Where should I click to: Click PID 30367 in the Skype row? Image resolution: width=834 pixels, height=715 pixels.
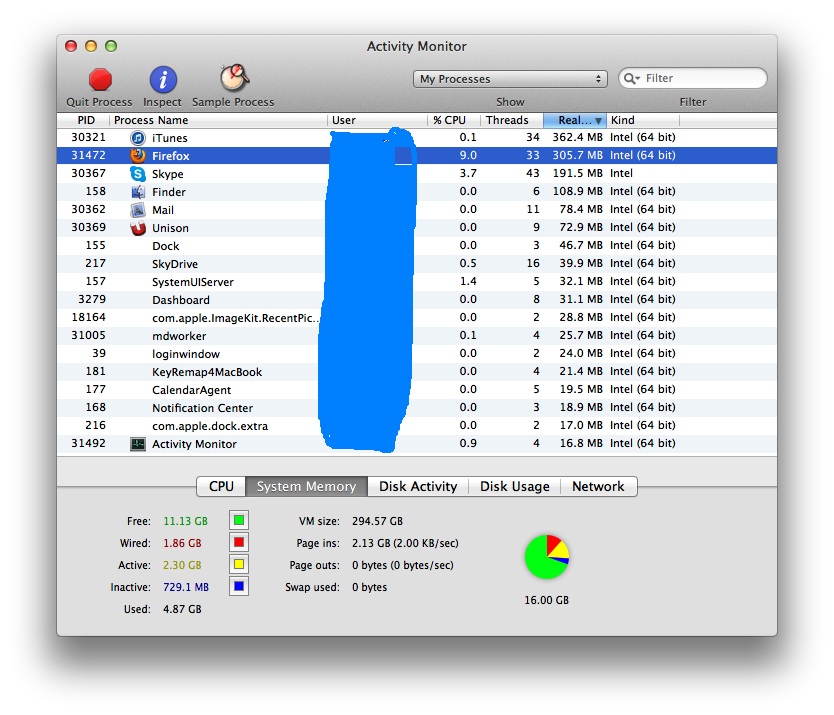[x=88, y=173]
